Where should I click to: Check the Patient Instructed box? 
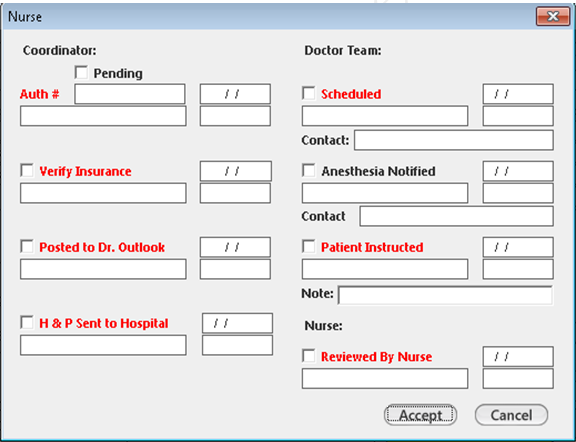click(x=309, y=247)
